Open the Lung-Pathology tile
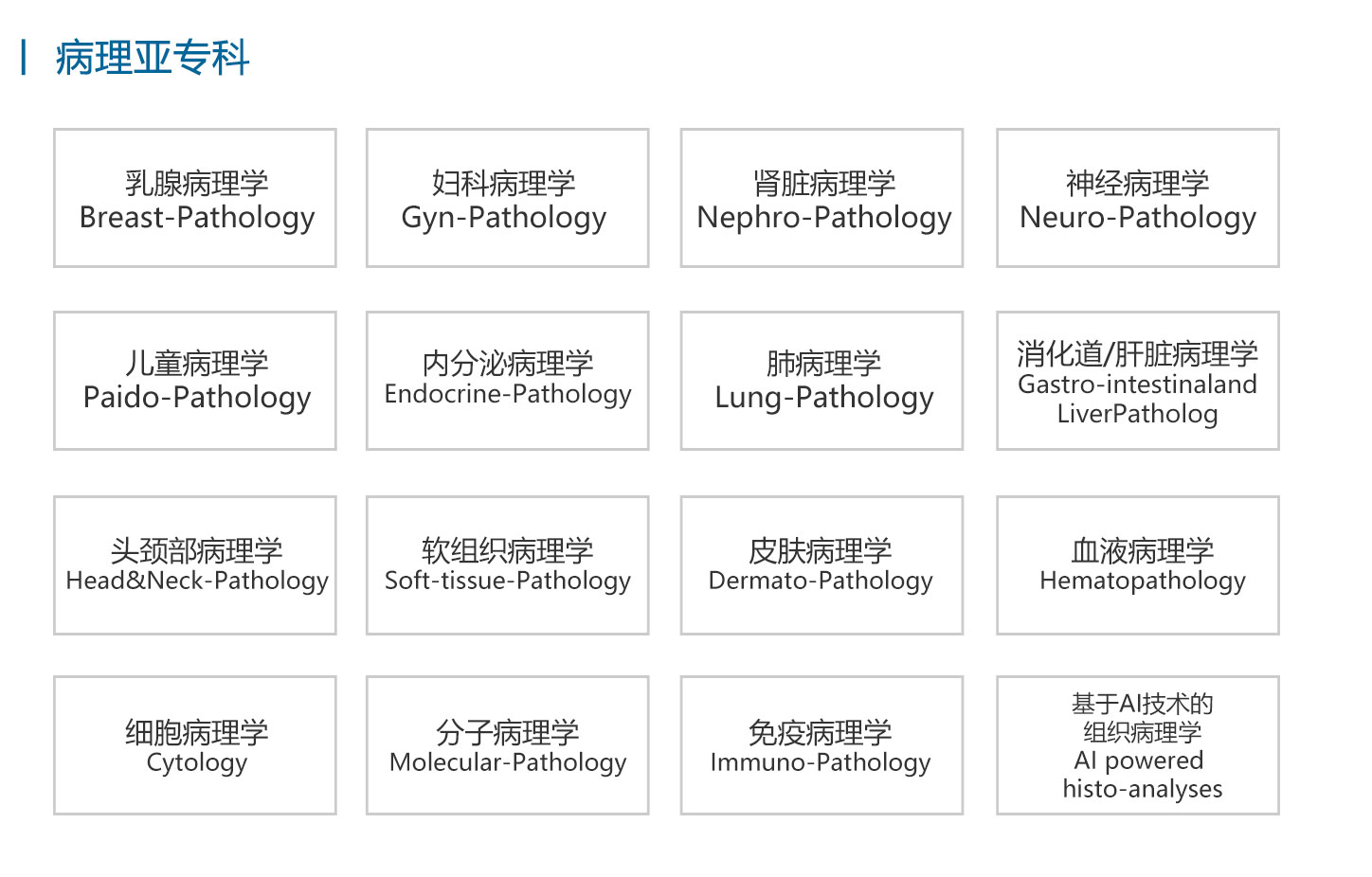 [821, 381]
